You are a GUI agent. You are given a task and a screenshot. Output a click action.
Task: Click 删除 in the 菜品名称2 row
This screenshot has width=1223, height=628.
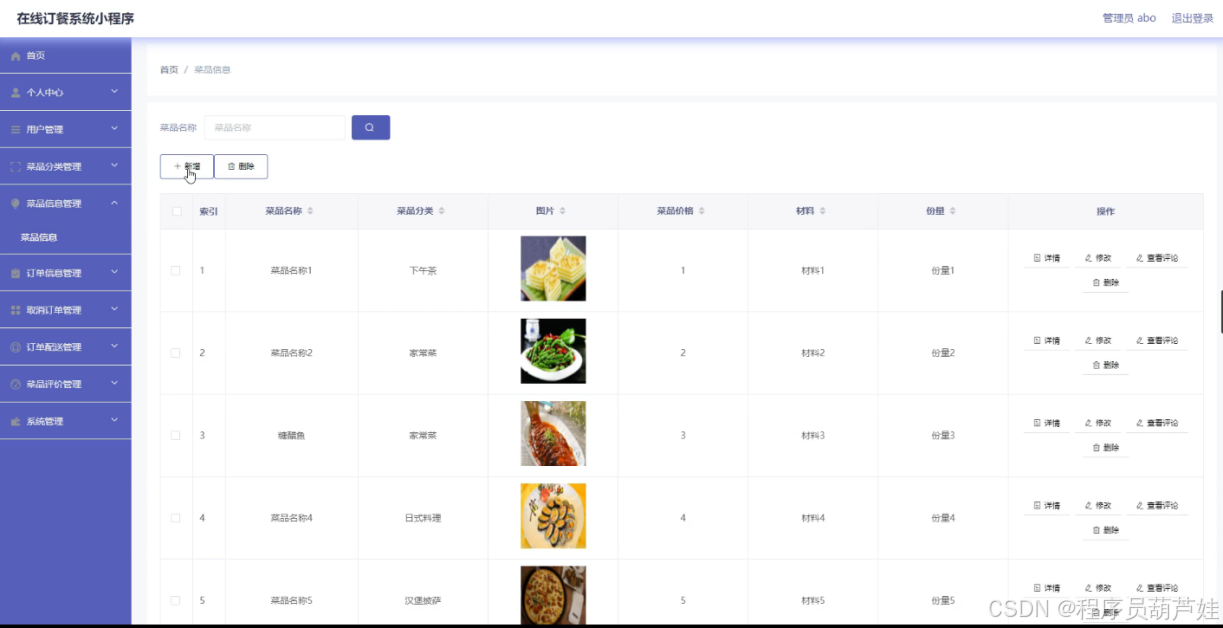(x=1105, y=366)
